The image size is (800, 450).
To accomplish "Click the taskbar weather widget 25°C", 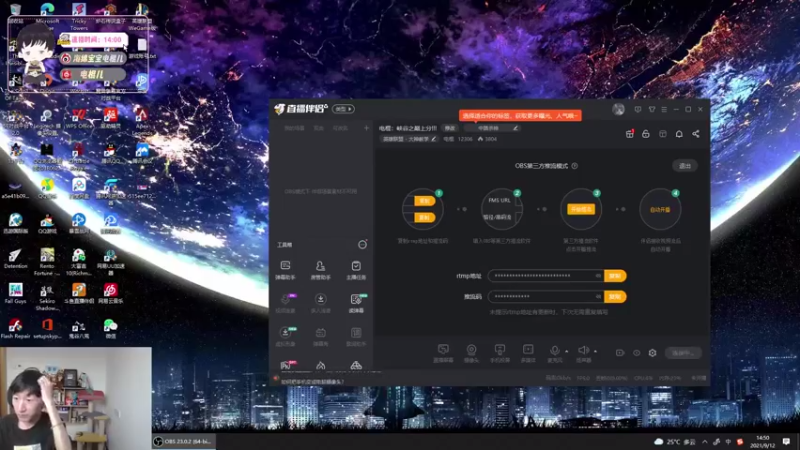I will point(674,441).
